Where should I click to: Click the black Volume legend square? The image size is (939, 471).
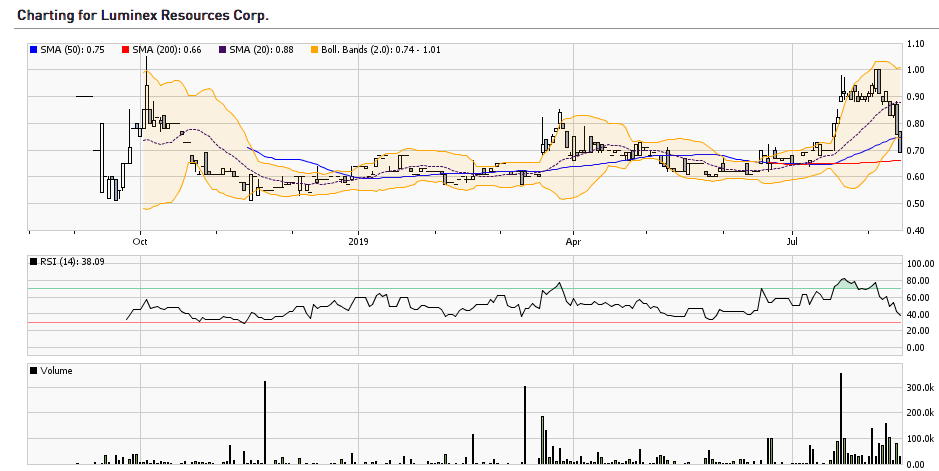(x=33, y=370)
